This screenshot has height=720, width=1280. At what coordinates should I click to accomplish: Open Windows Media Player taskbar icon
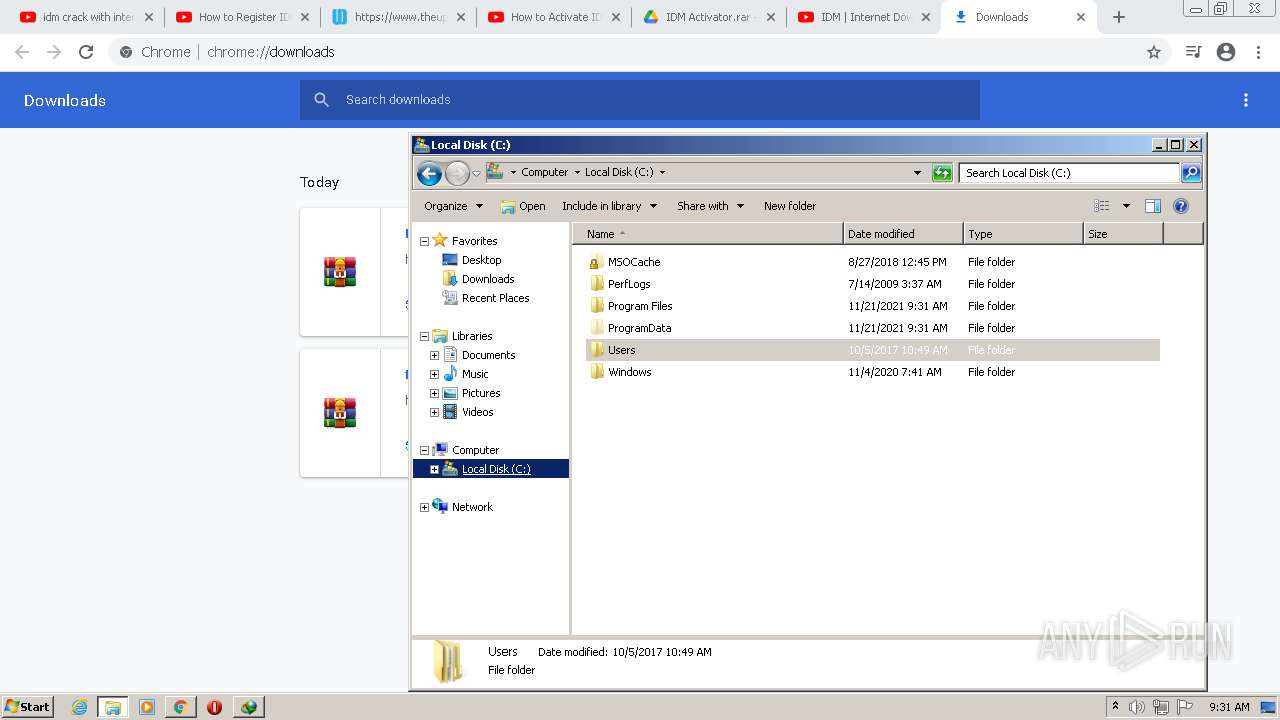147,707
